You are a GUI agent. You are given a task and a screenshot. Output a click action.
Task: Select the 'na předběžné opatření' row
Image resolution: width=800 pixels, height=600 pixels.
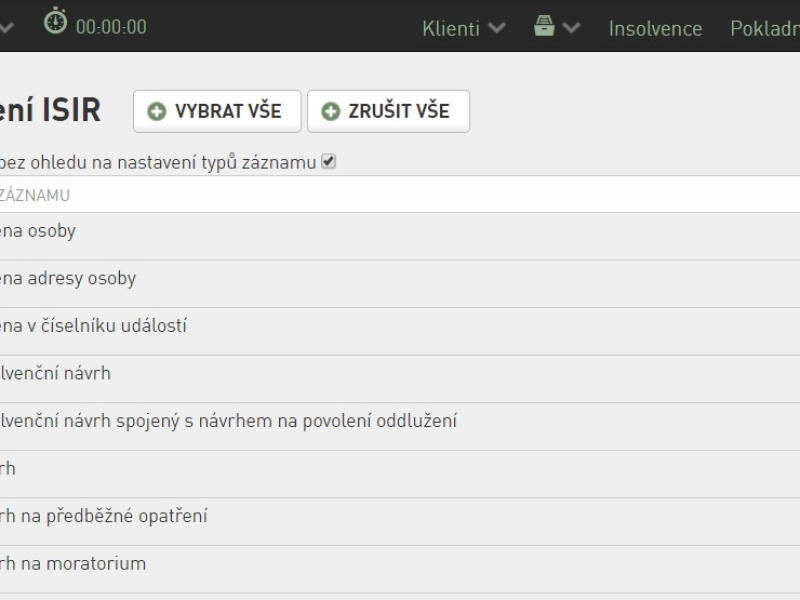[x=400, y=521]
